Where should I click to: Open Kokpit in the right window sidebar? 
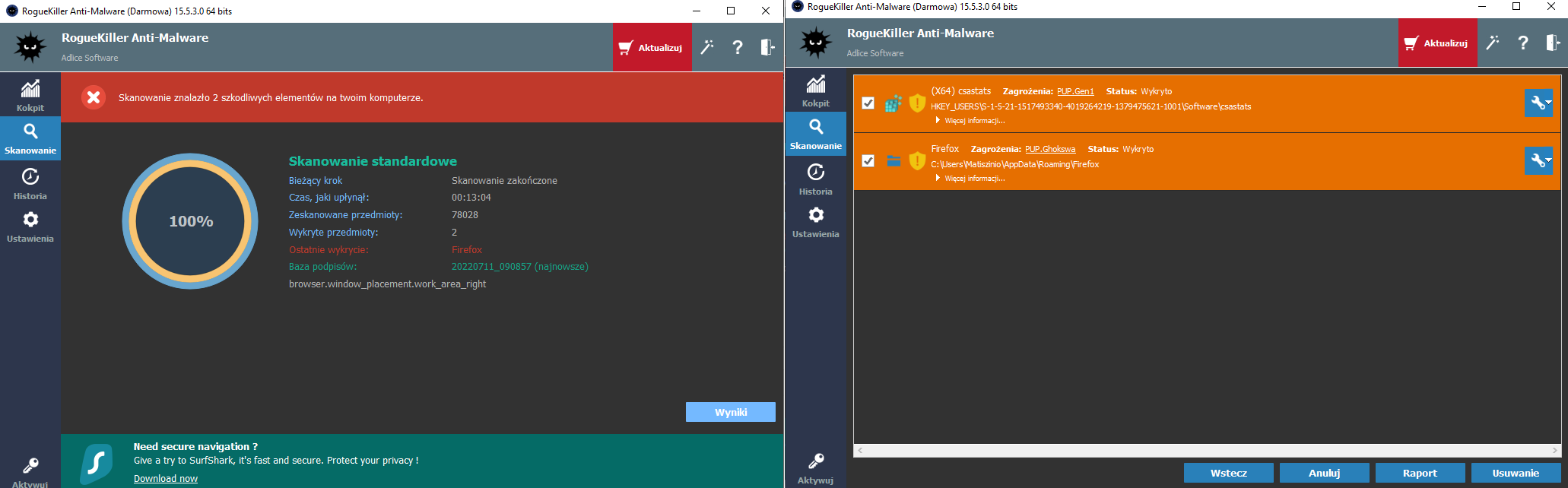pyautogui.click(x=816, y=90)
